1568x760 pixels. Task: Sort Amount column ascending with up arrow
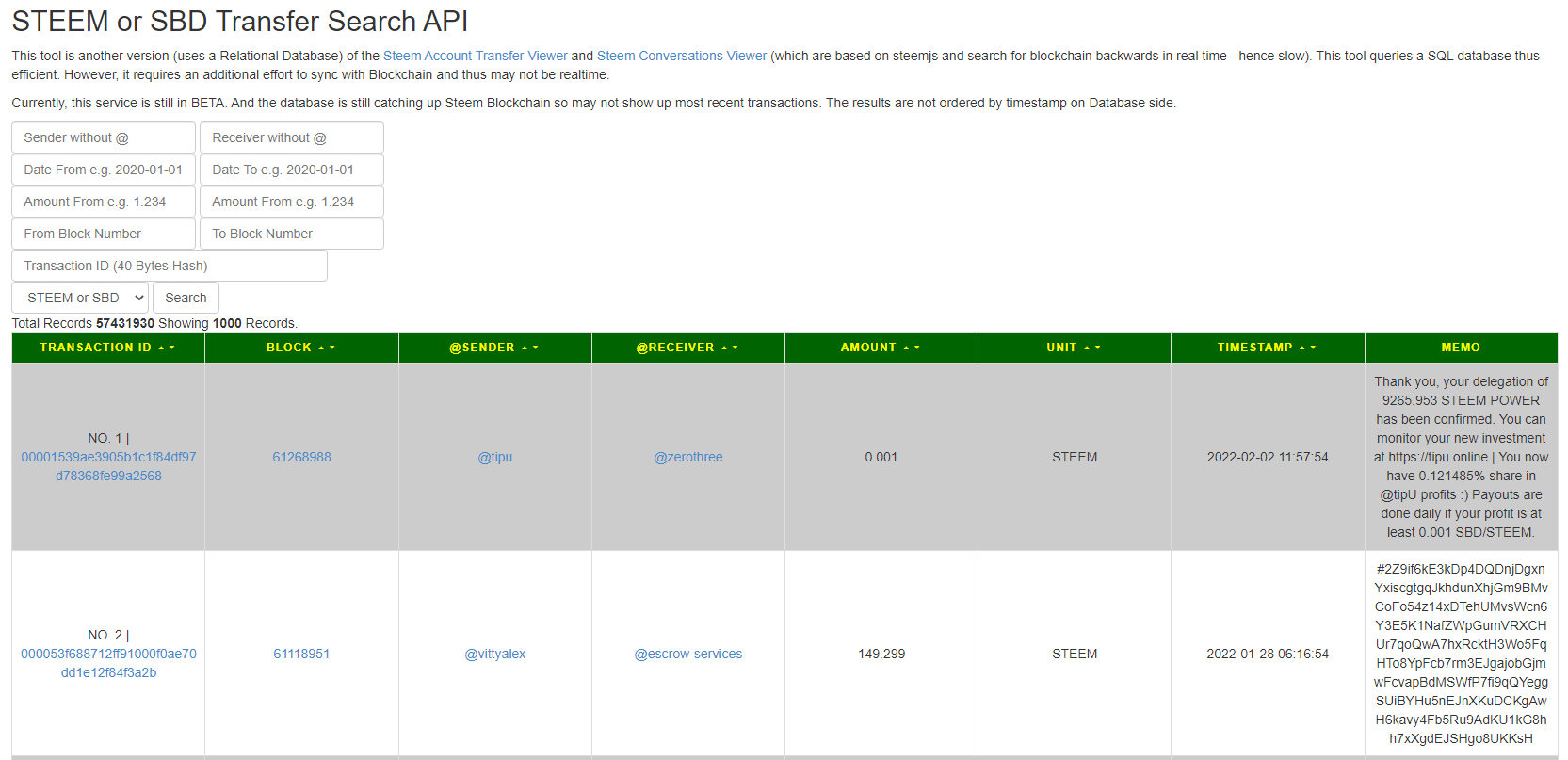tap(906, 348)
